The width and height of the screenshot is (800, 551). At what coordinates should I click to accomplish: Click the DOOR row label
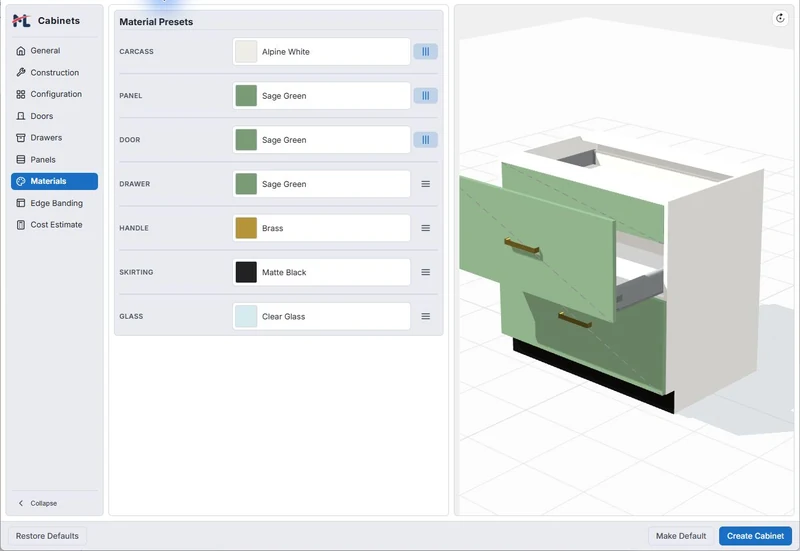(130, 140)
